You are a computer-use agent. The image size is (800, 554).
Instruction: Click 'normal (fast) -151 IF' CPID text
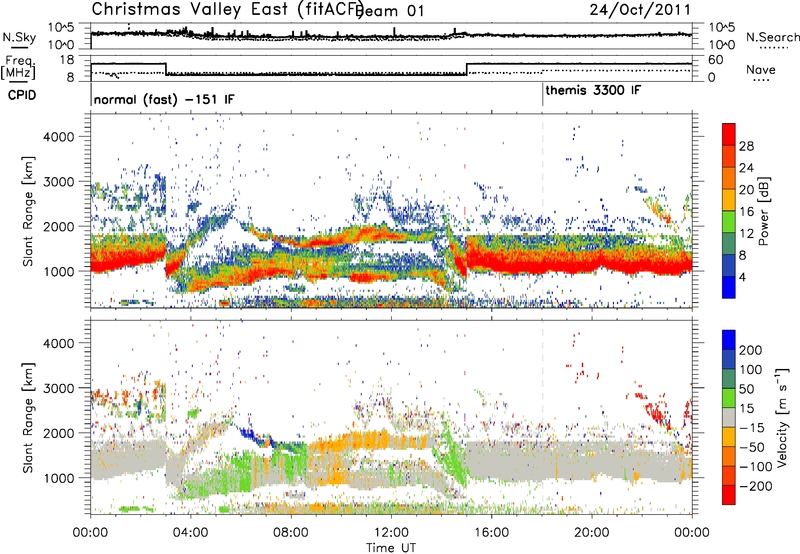point(164,99)
